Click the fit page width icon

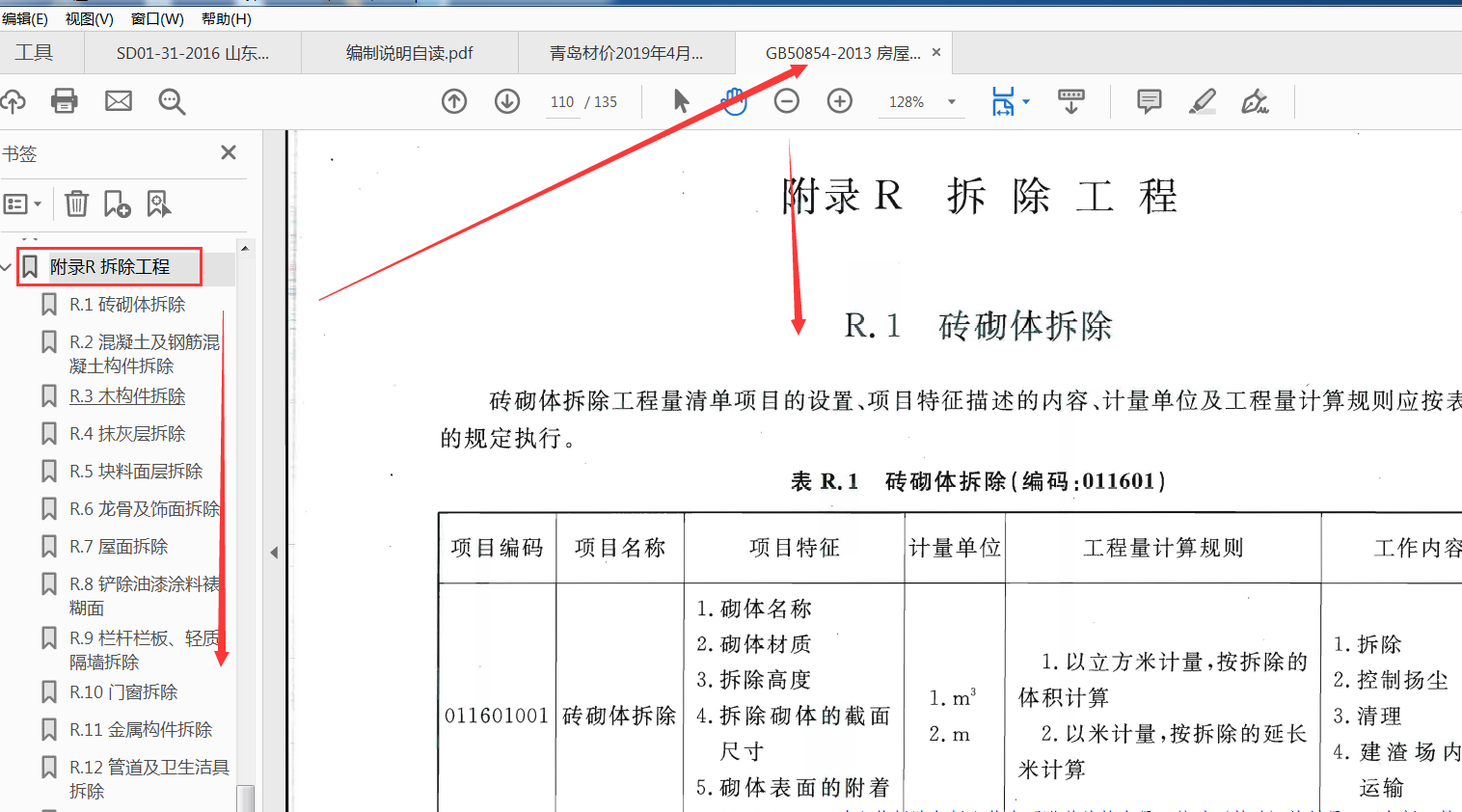(1003, 101)
